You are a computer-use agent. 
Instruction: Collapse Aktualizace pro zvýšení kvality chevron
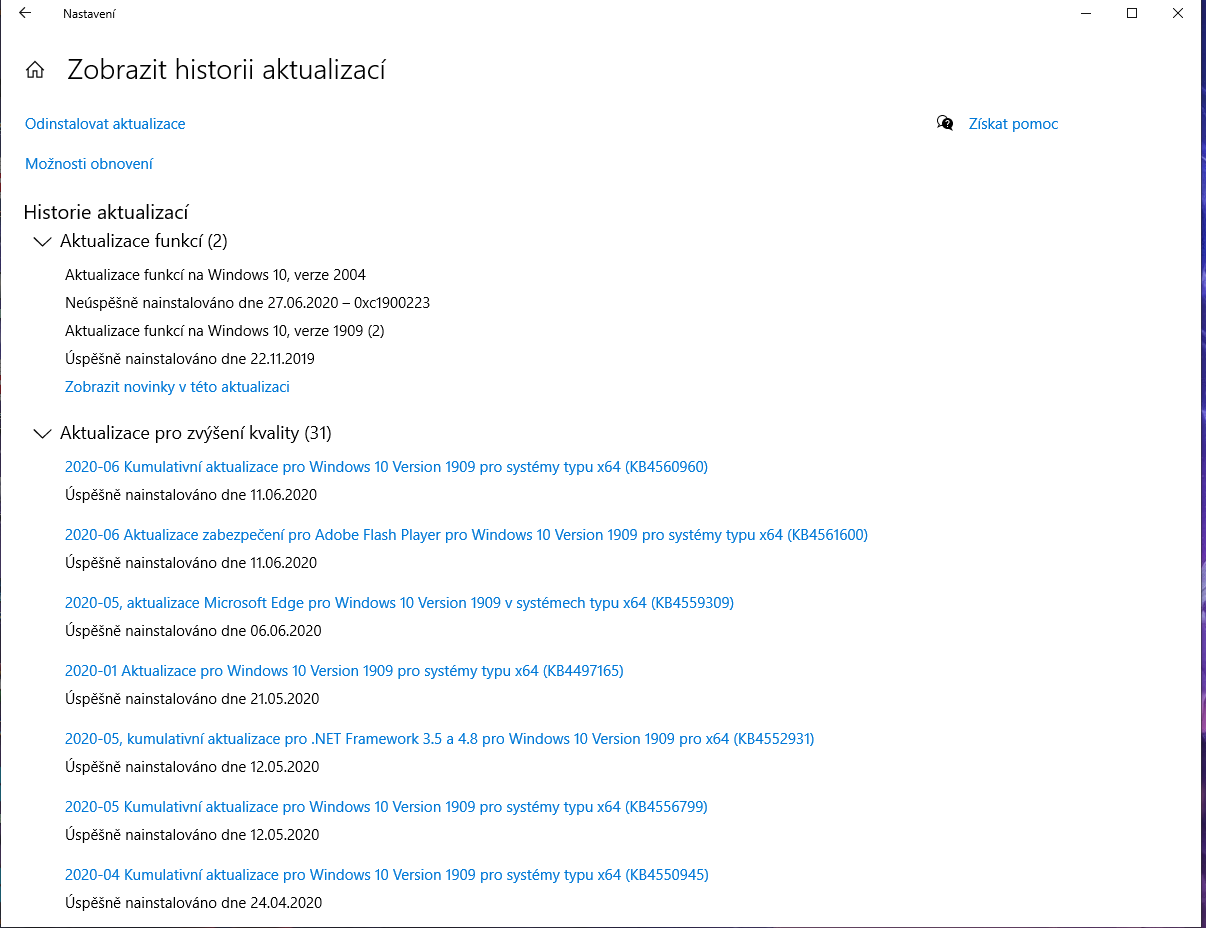click(x=42, y=433)
